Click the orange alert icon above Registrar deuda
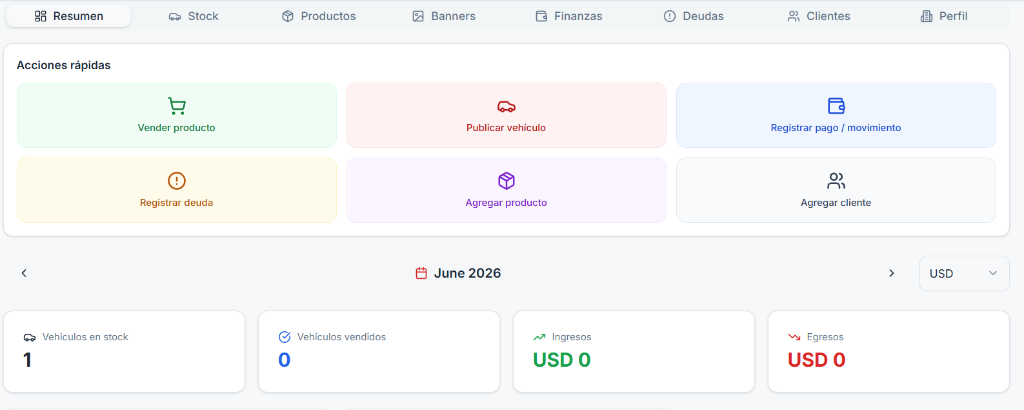Image resolution: width=1024 pixels, height=410 pixels. click(x=176, y=181)
